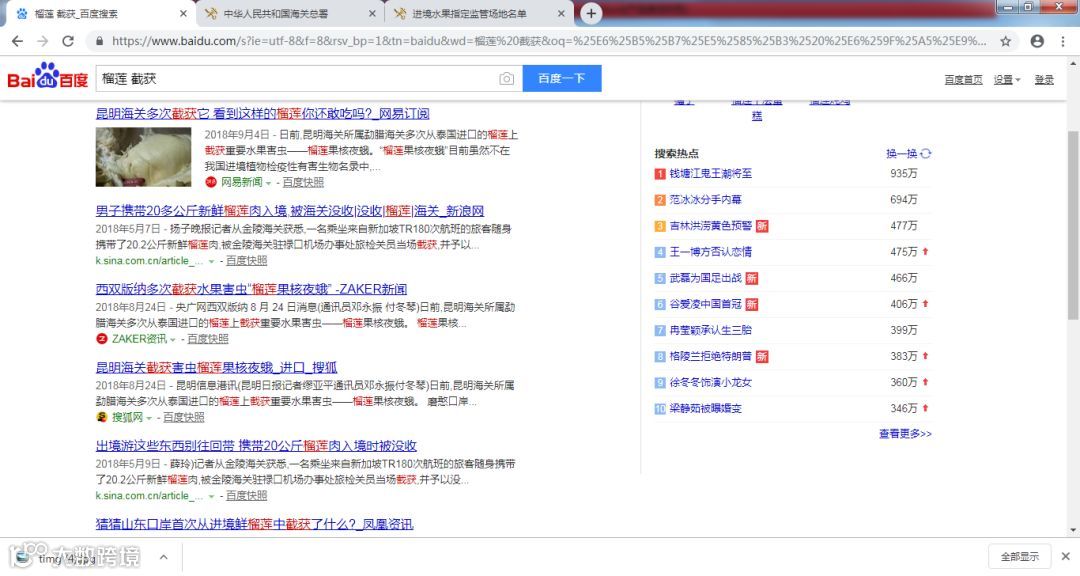Click the scrollbar down arrow

(x=1073, y=531)
